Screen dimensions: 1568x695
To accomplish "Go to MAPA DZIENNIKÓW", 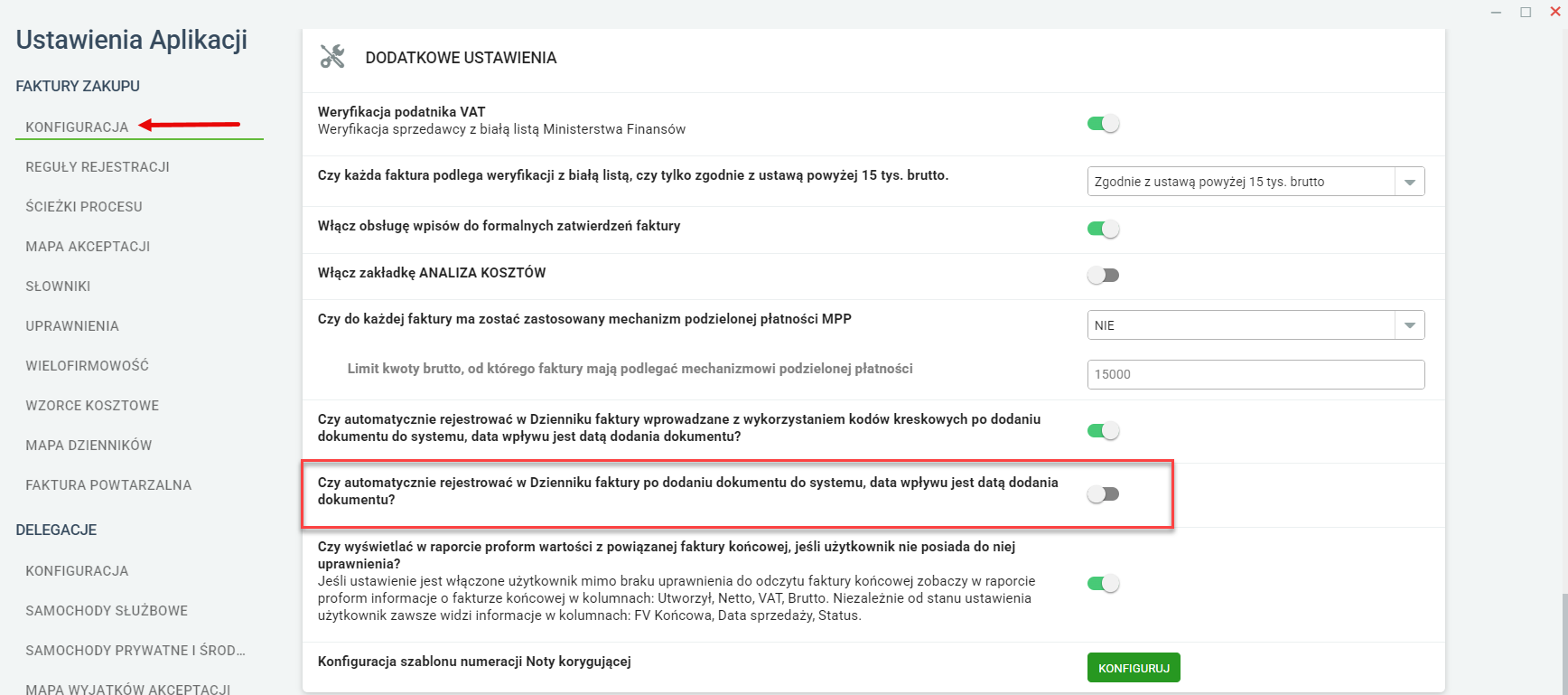I will (x=89, y=446).
